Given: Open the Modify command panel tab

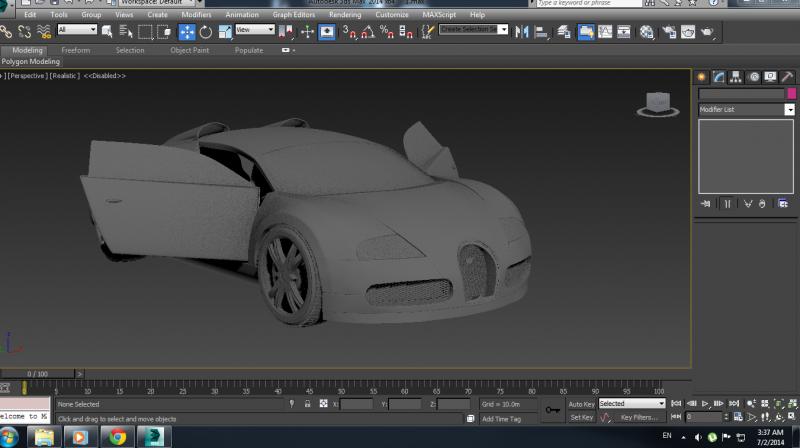Looking at the screenshot, I should point(719,77).
